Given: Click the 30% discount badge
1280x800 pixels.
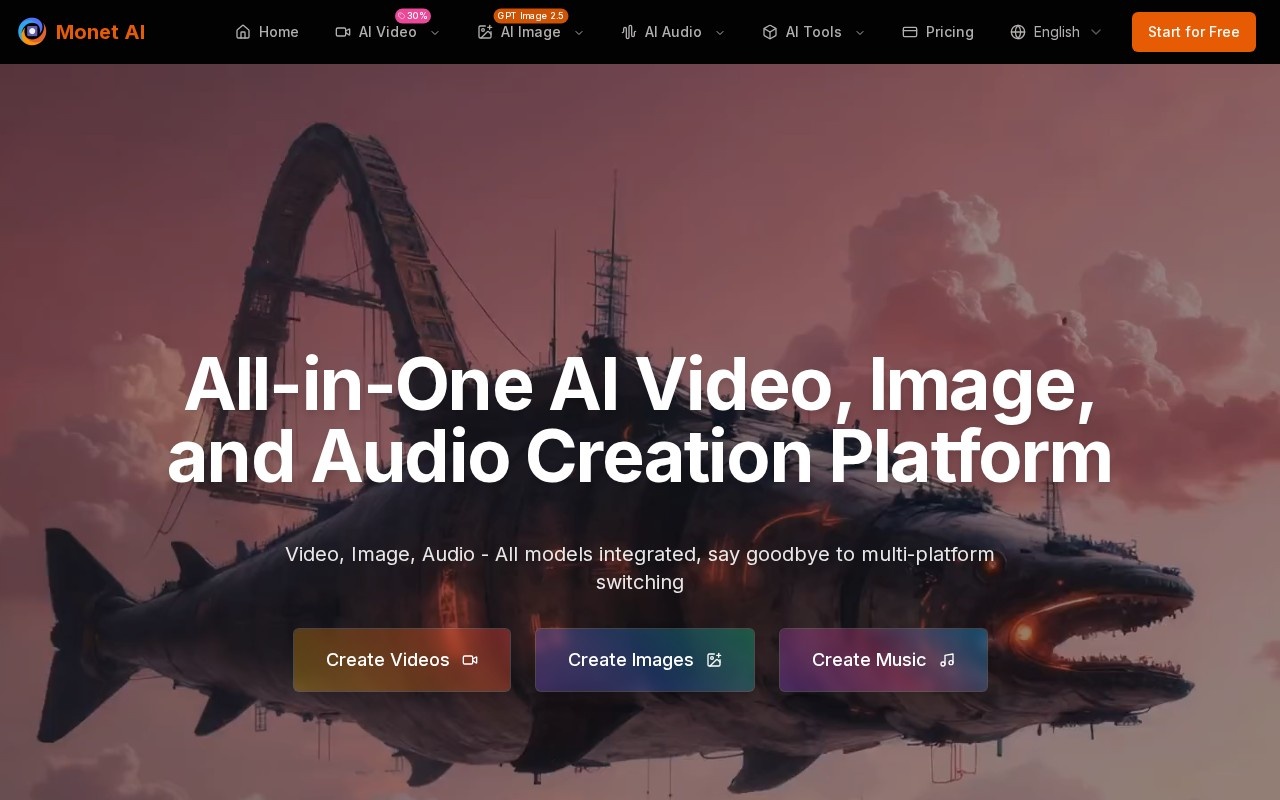Looking at the screenshot, I should tap(413, 15).
